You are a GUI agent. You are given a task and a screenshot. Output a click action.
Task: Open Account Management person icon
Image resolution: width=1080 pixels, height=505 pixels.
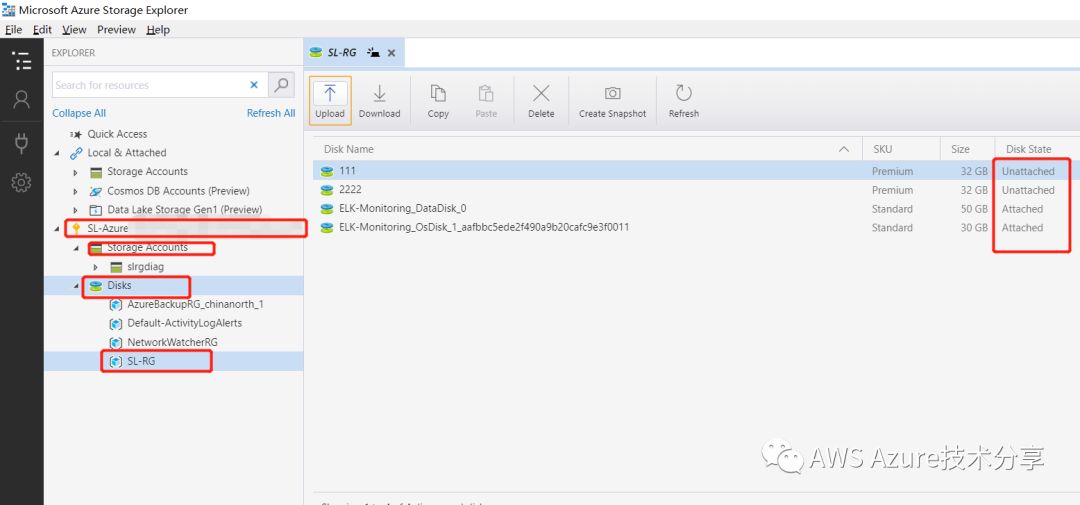tap(21, 100)
